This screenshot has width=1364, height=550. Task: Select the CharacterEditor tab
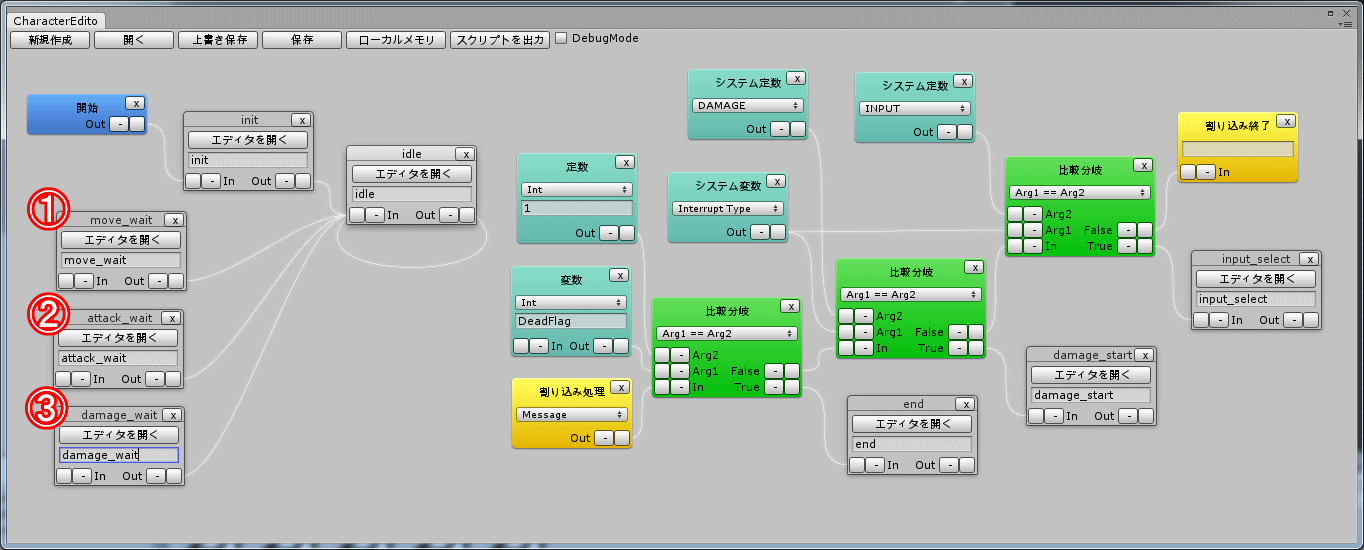(x=57, y=20)
